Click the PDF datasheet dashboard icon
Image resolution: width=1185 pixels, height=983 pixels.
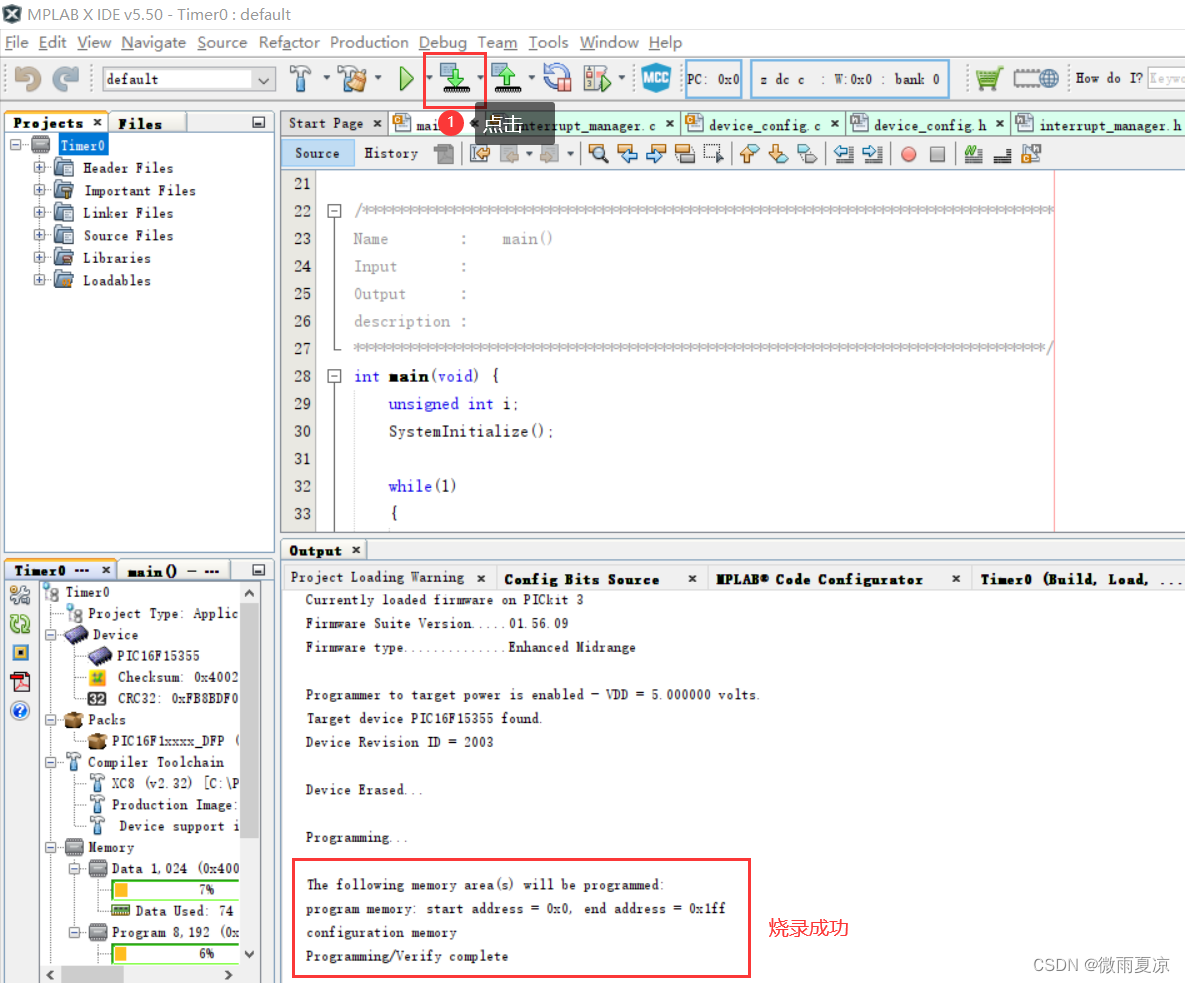pos(20,682)
